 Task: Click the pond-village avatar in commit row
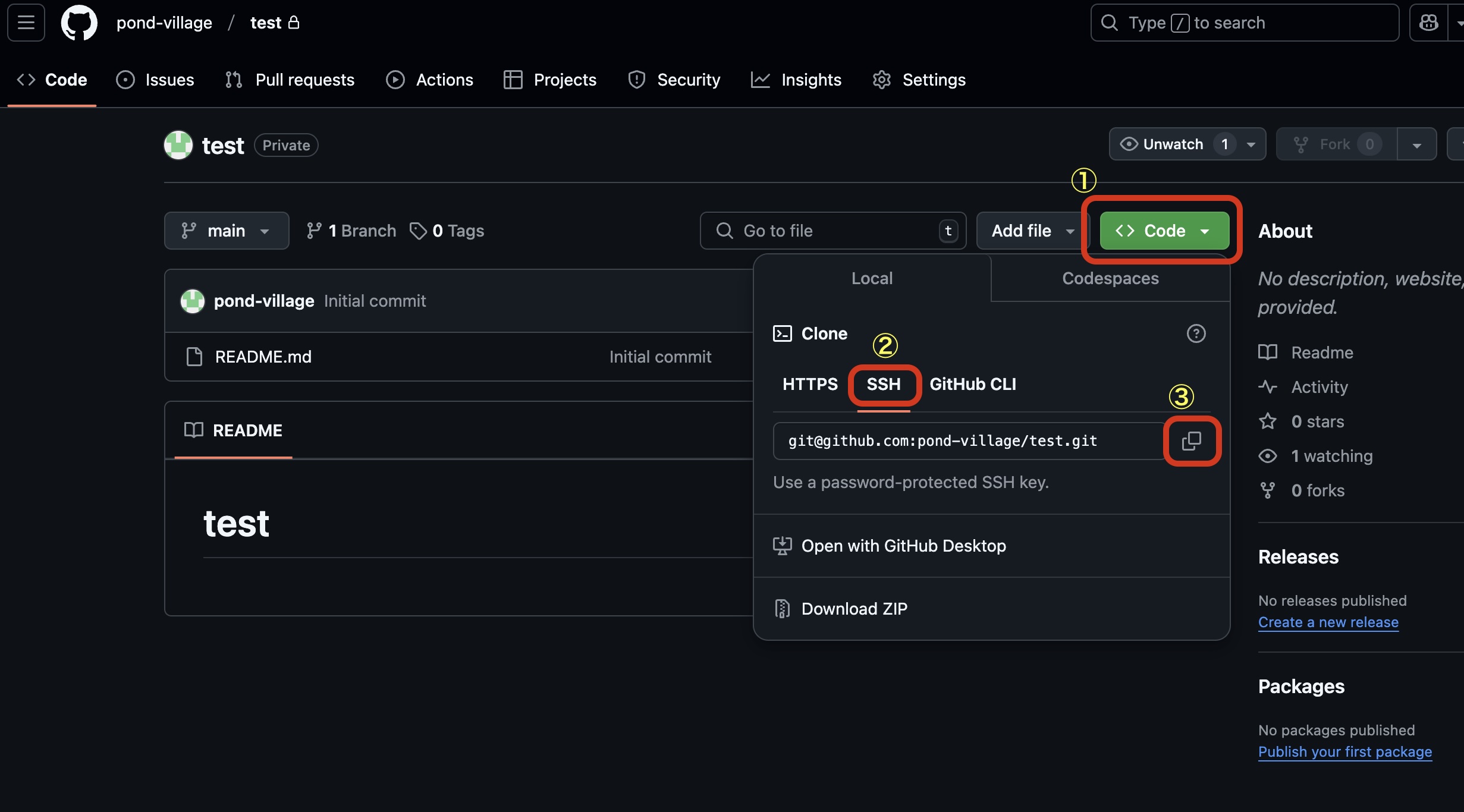coord(192,301)
